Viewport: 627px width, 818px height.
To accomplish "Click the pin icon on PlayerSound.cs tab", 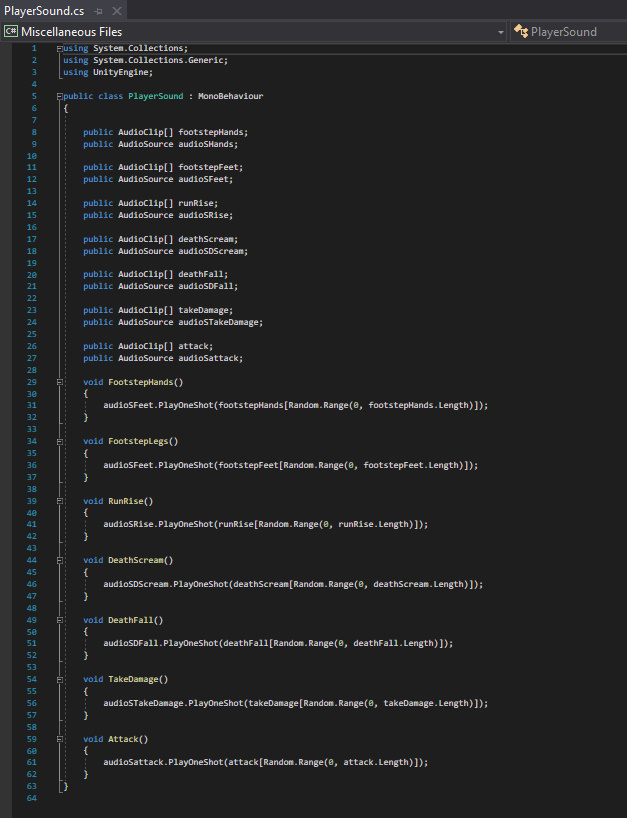I will [98, 11].
